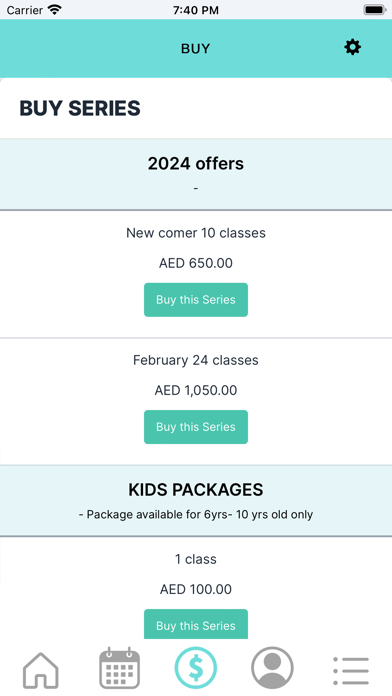The width and height of the screenshot is (392, 696).
Task: Tap the kids package age note text
Action: click(196, 514)
